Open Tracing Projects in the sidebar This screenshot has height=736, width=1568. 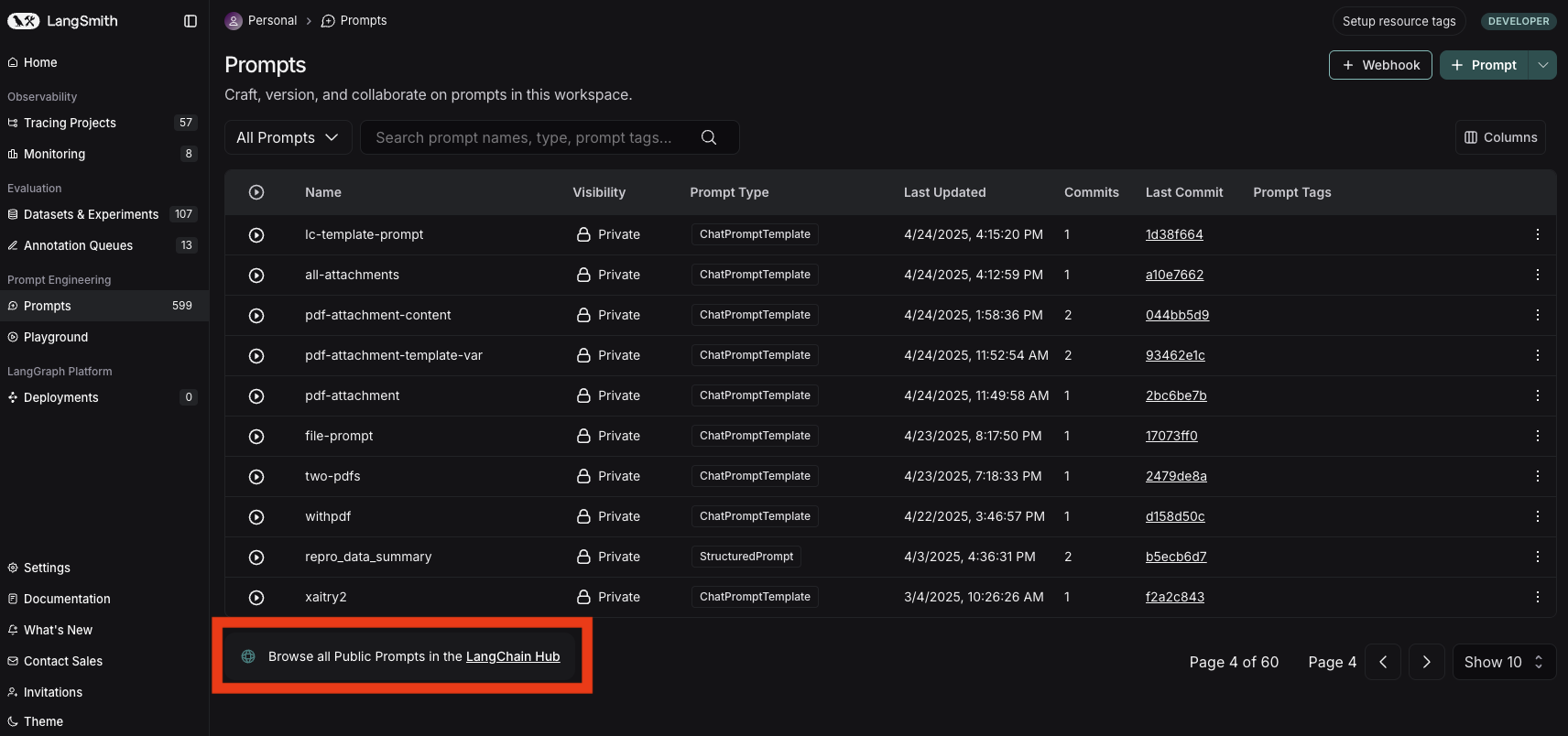70,123
